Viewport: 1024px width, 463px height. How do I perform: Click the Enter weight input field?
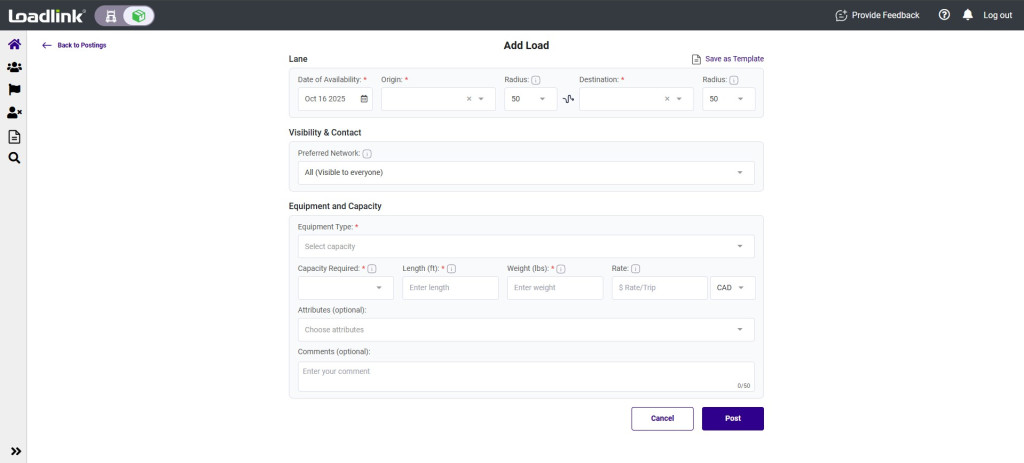554,288
